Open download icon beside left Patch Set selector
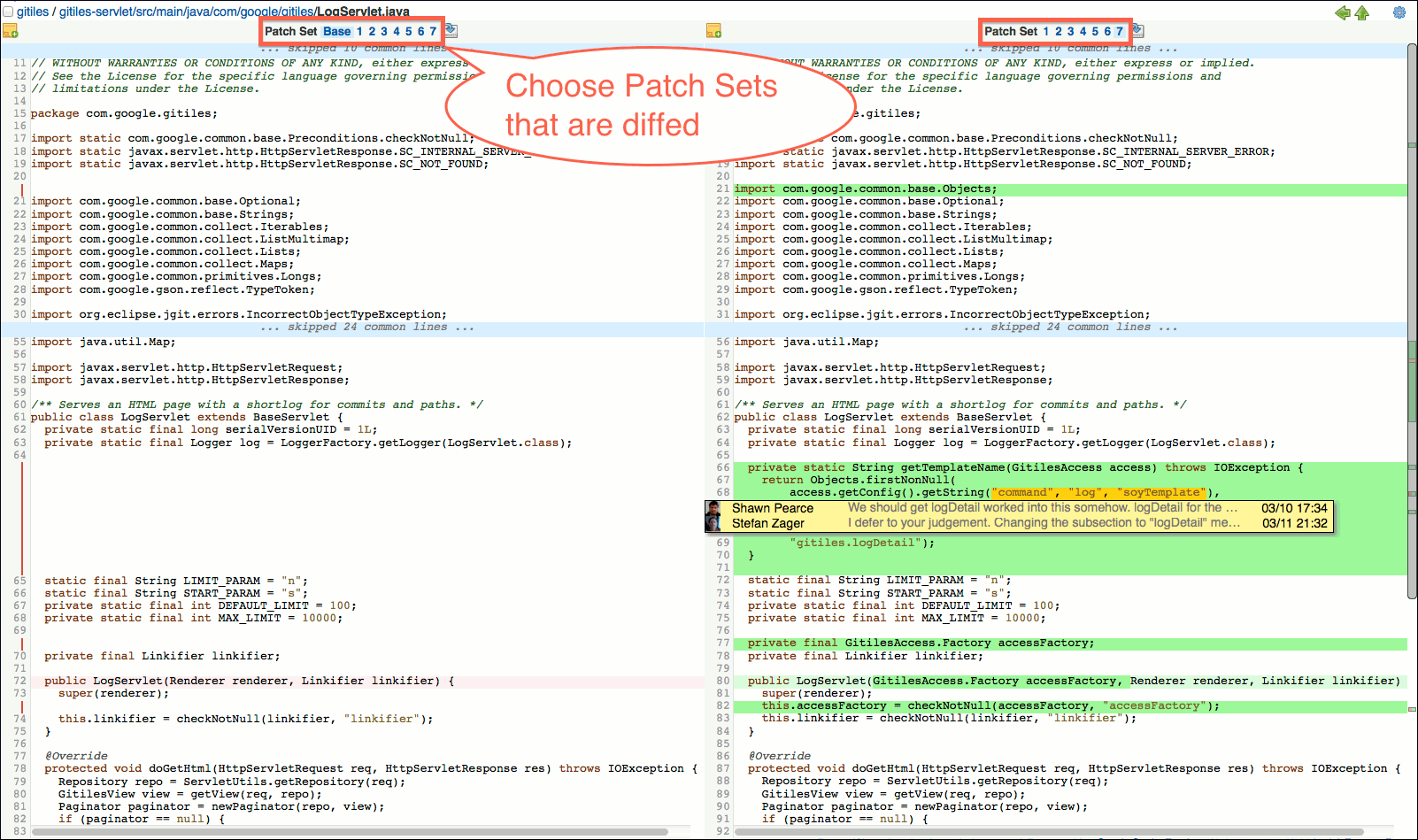The height and width of the screenshot is (840, 1418). (451, 29)
